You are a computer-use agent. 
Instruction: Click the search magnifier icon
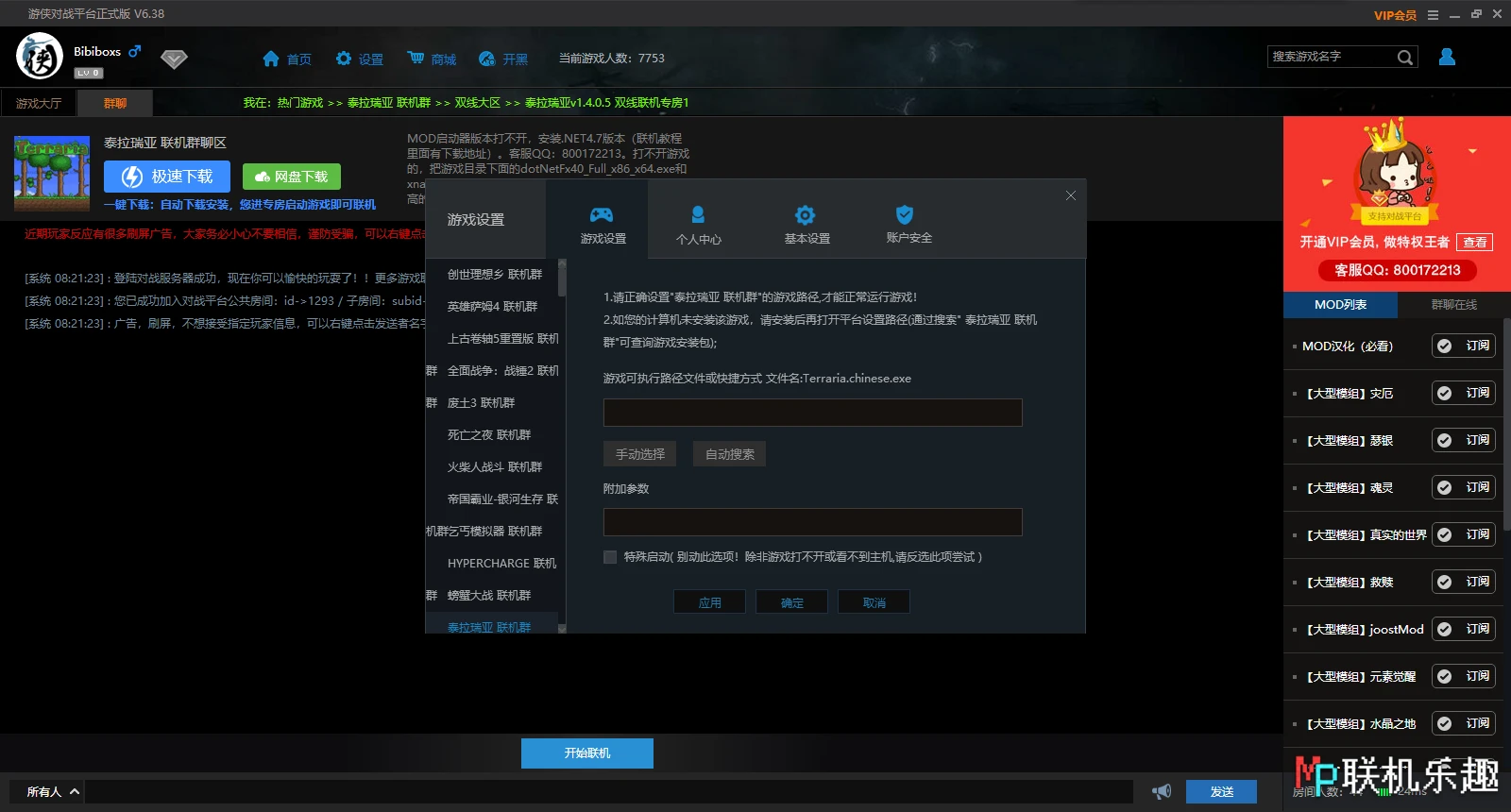[x=1405, y=58]
